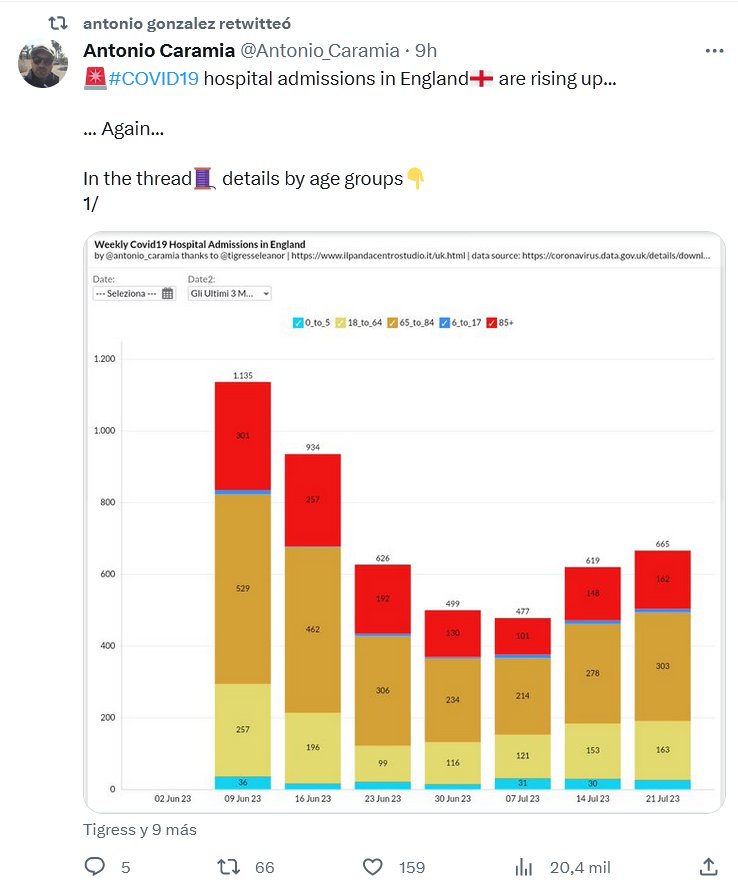Click Antonio Caramia's profile avatar

click(x=44, y=65)
